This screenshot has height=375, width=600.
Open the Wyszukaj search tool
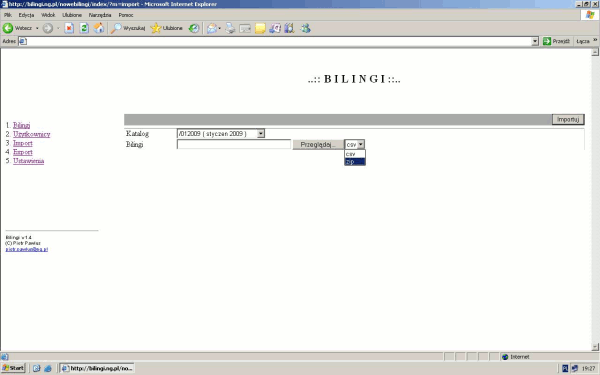[128, 28]
